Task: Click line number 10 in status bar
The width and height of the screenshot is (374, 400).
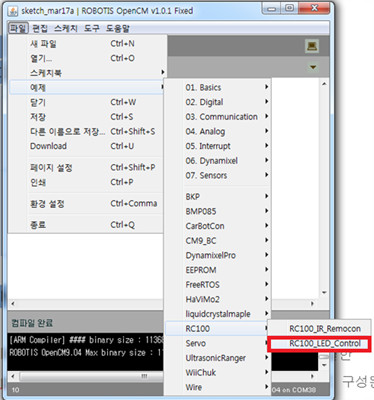Action: pyautogui.click(x=16, y=390)
